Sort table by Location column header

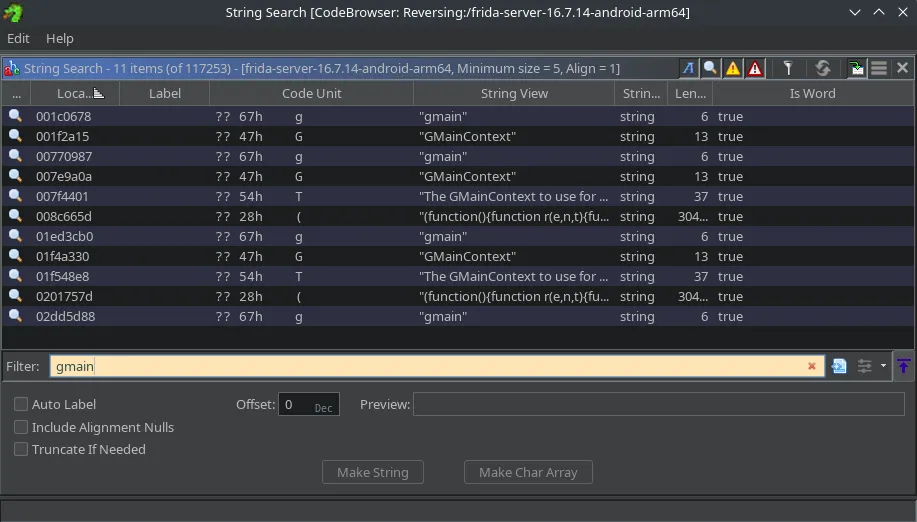pyautogui.click(x=74, y=93)
